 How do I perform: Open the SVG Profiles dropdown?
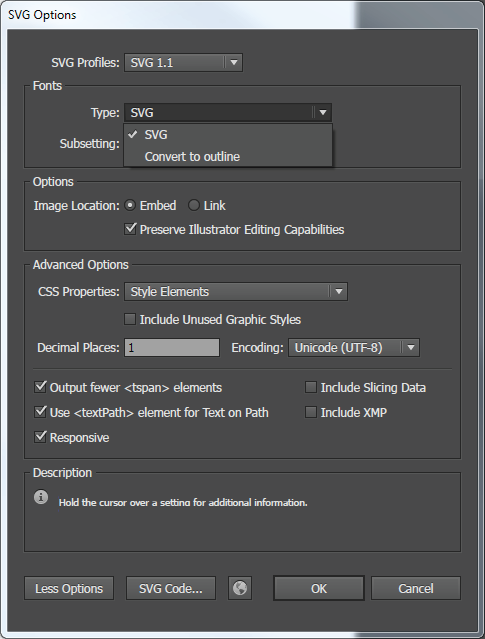click(x=183, y=63)
